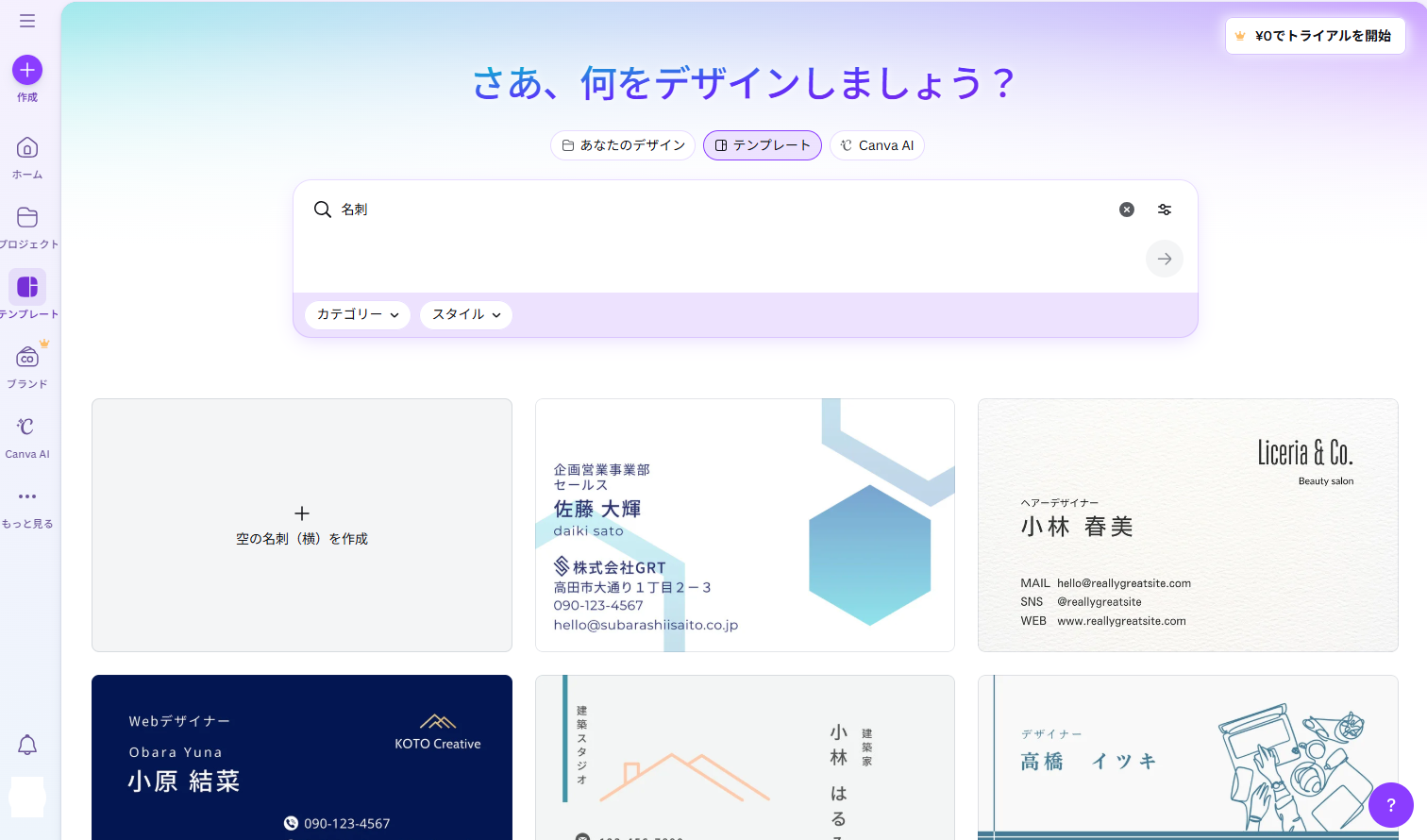
Task: Switch to the あなたのデザイン tab
Action: point(622,145)
